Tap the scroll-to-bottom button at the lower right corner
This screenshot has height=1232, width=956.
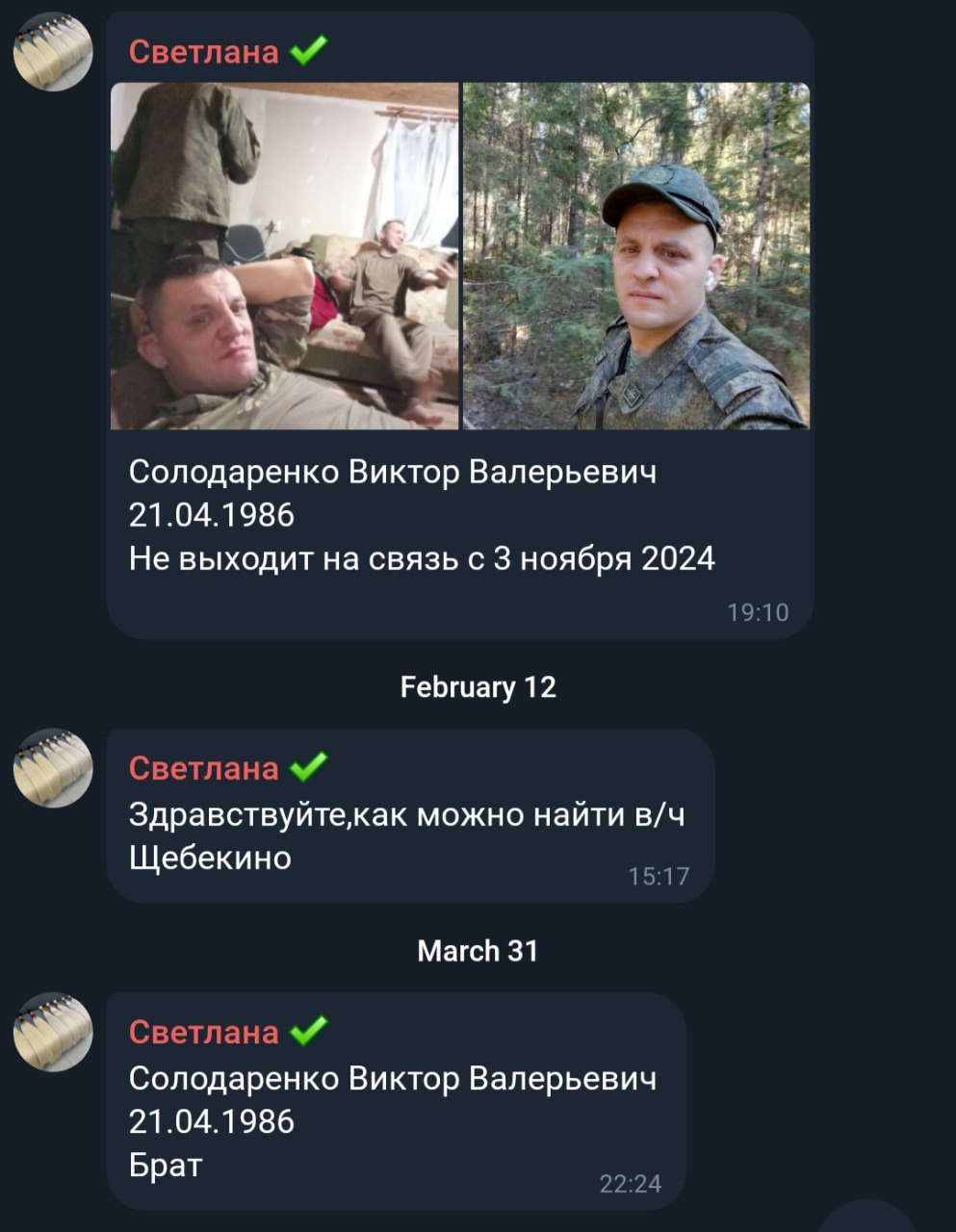(x=869, y=1218)
